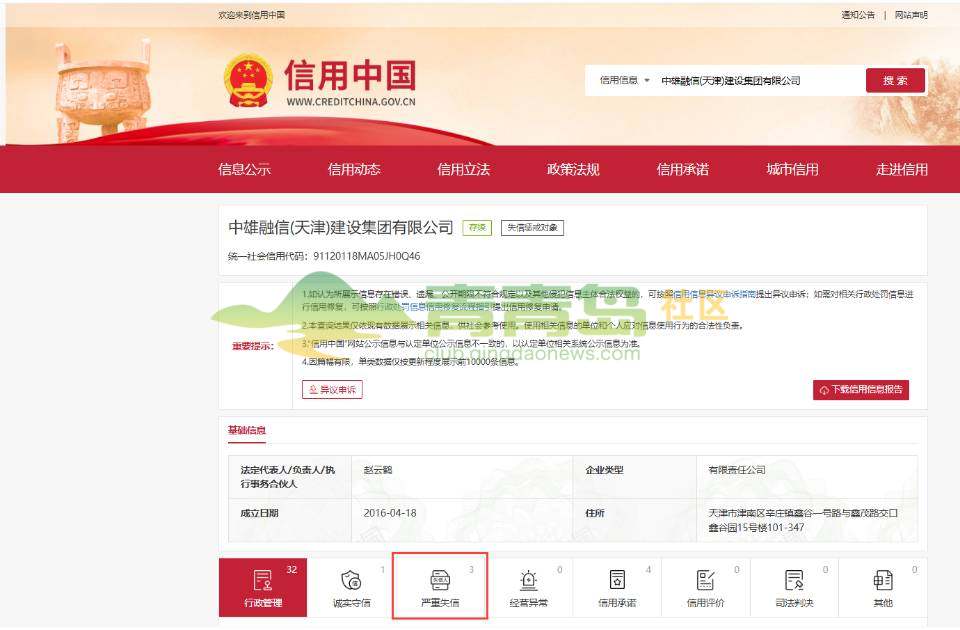Screen dimensions: 960x630
Task: Click the 异议申诉 button
Action: pyautogui.click(x=332, y=389)
